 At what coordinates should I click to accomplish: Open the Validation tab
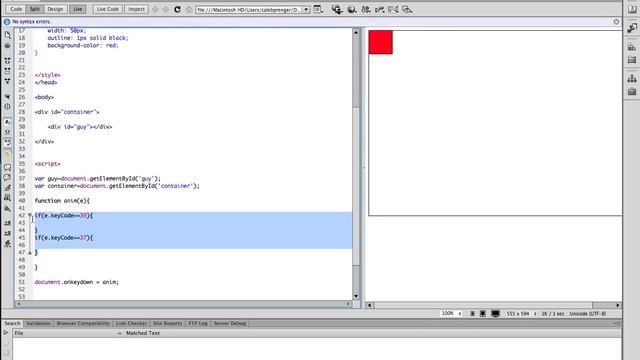pyautogui.click(x=38, y=323)
